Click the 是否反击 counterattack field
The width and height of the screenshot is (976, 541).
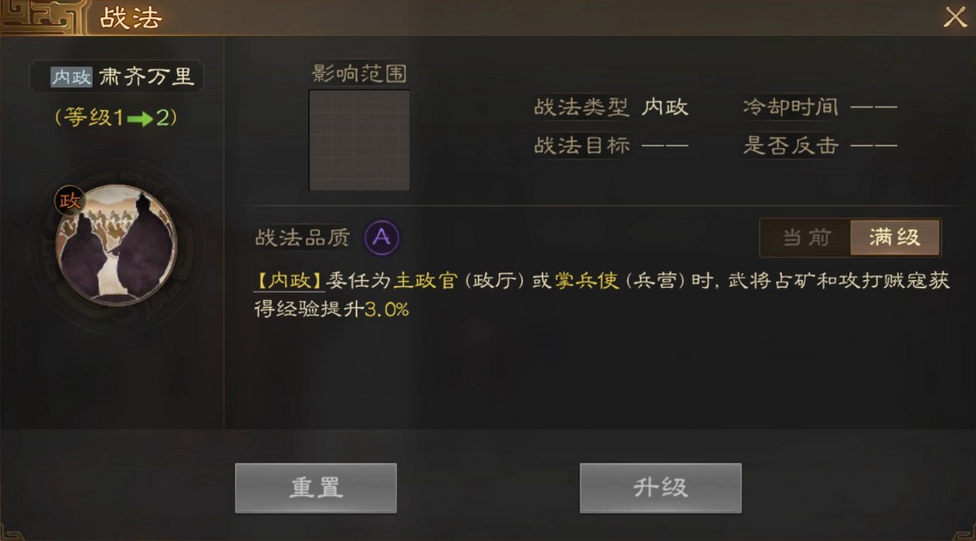[820, 146]
